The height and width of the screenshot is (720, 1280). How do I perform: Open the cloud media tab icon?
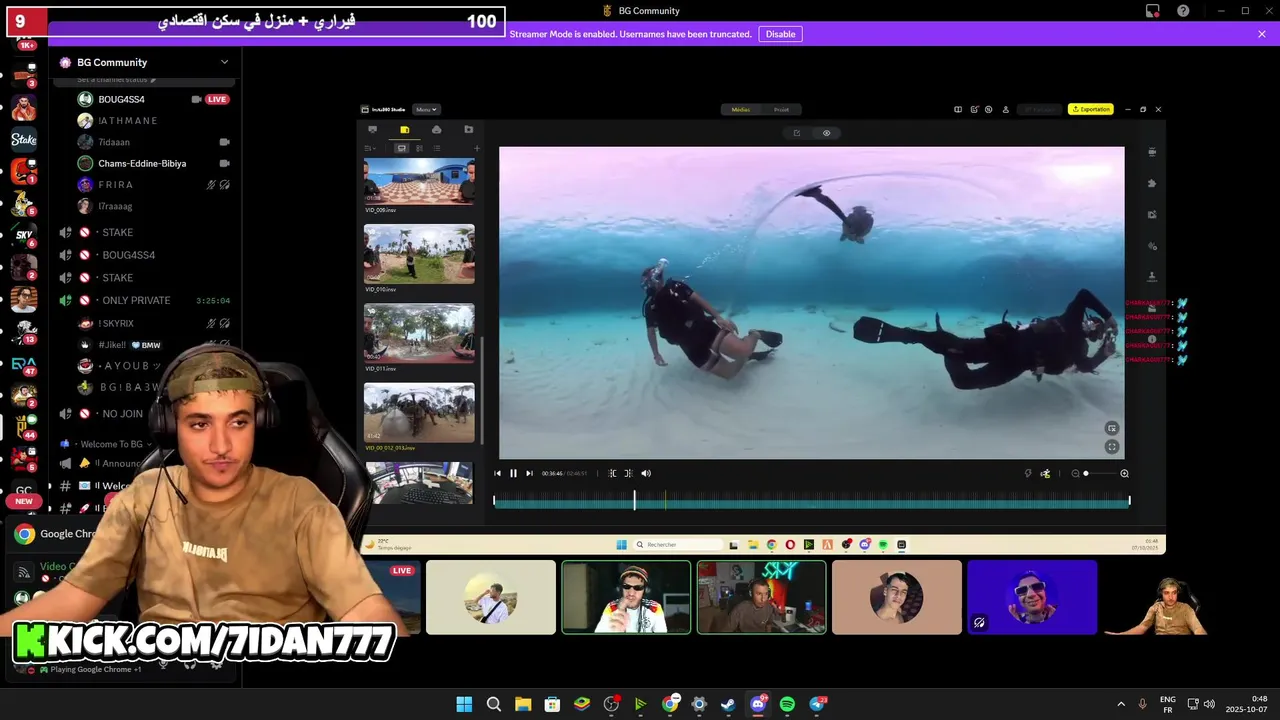pos(436,130)
